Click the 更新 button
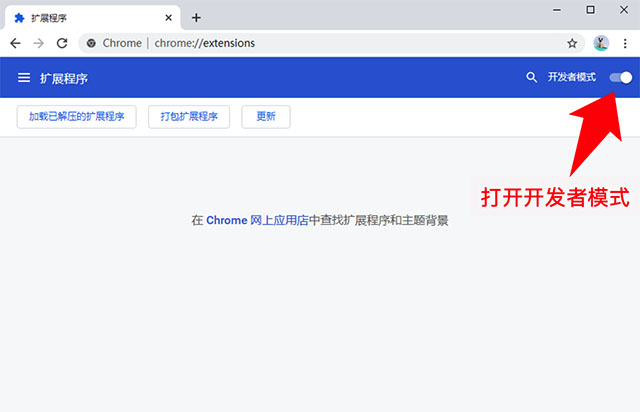This screenshot has height=412, width=640. (x=266, y=117)
